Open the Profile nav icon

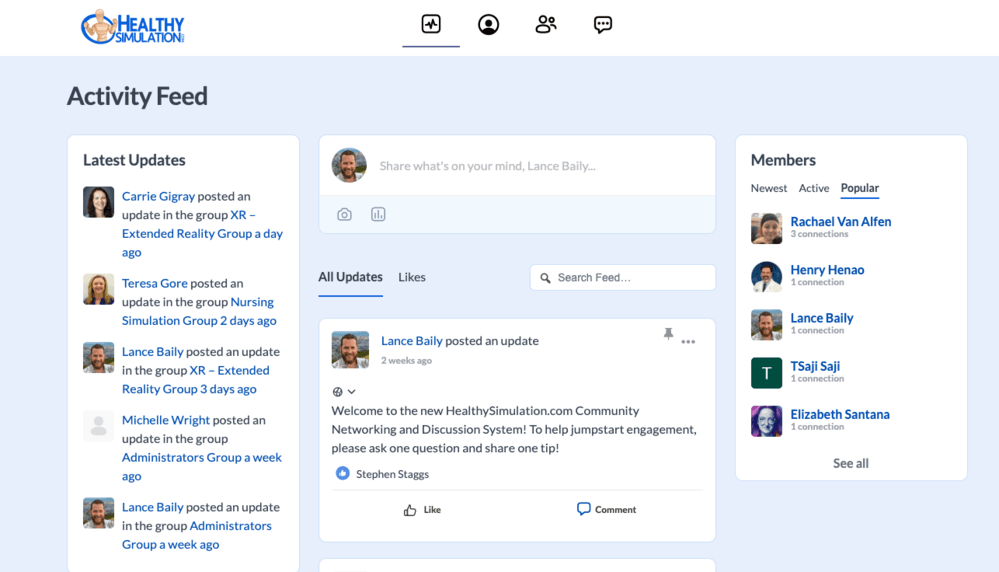pyautogui.click(x=488, y=24)
